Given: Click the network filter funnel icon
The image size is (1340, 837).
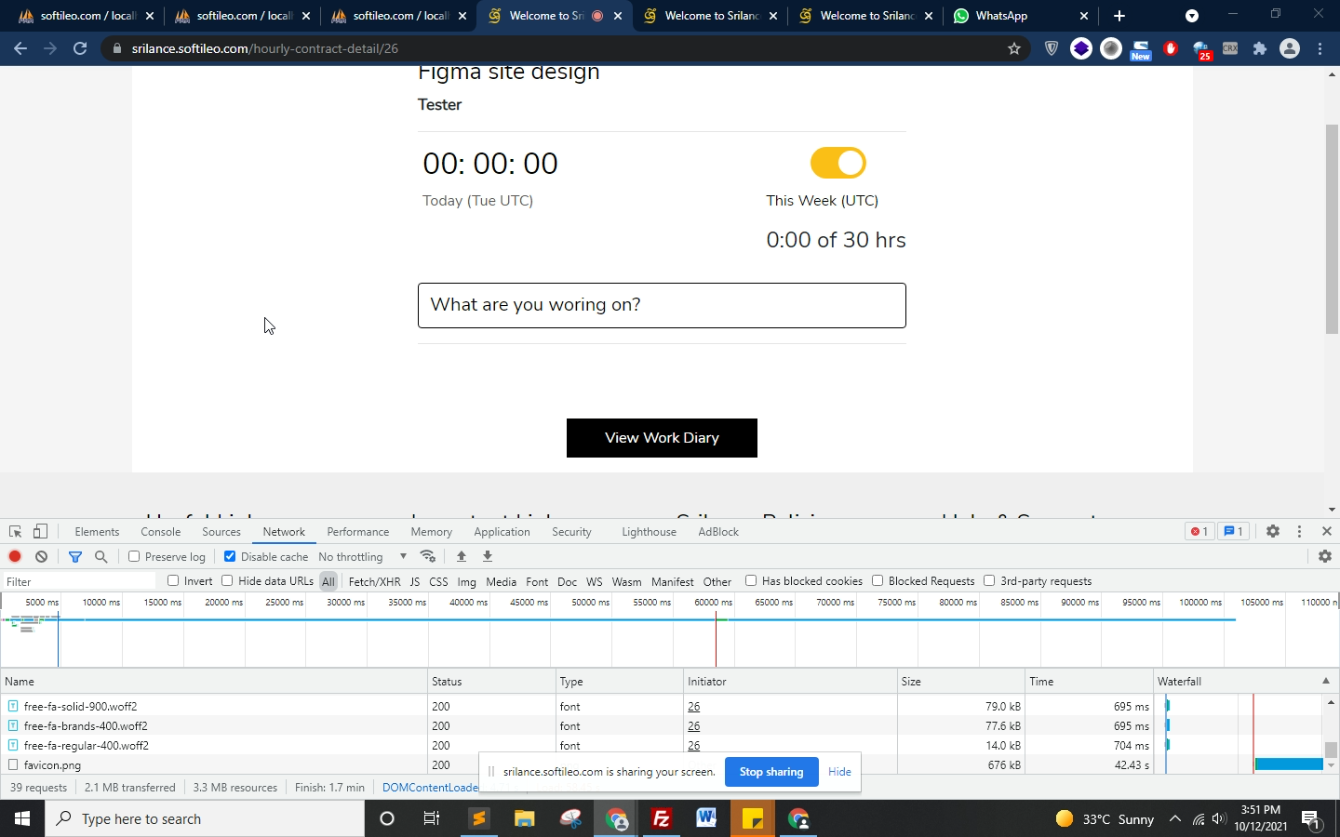Looking at the screenshot, I should 75,557.
